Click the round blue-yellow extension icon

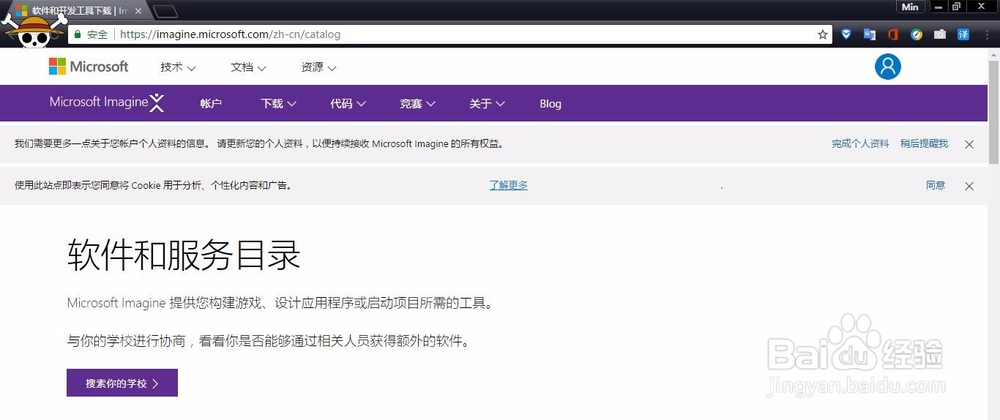[916, 34]
